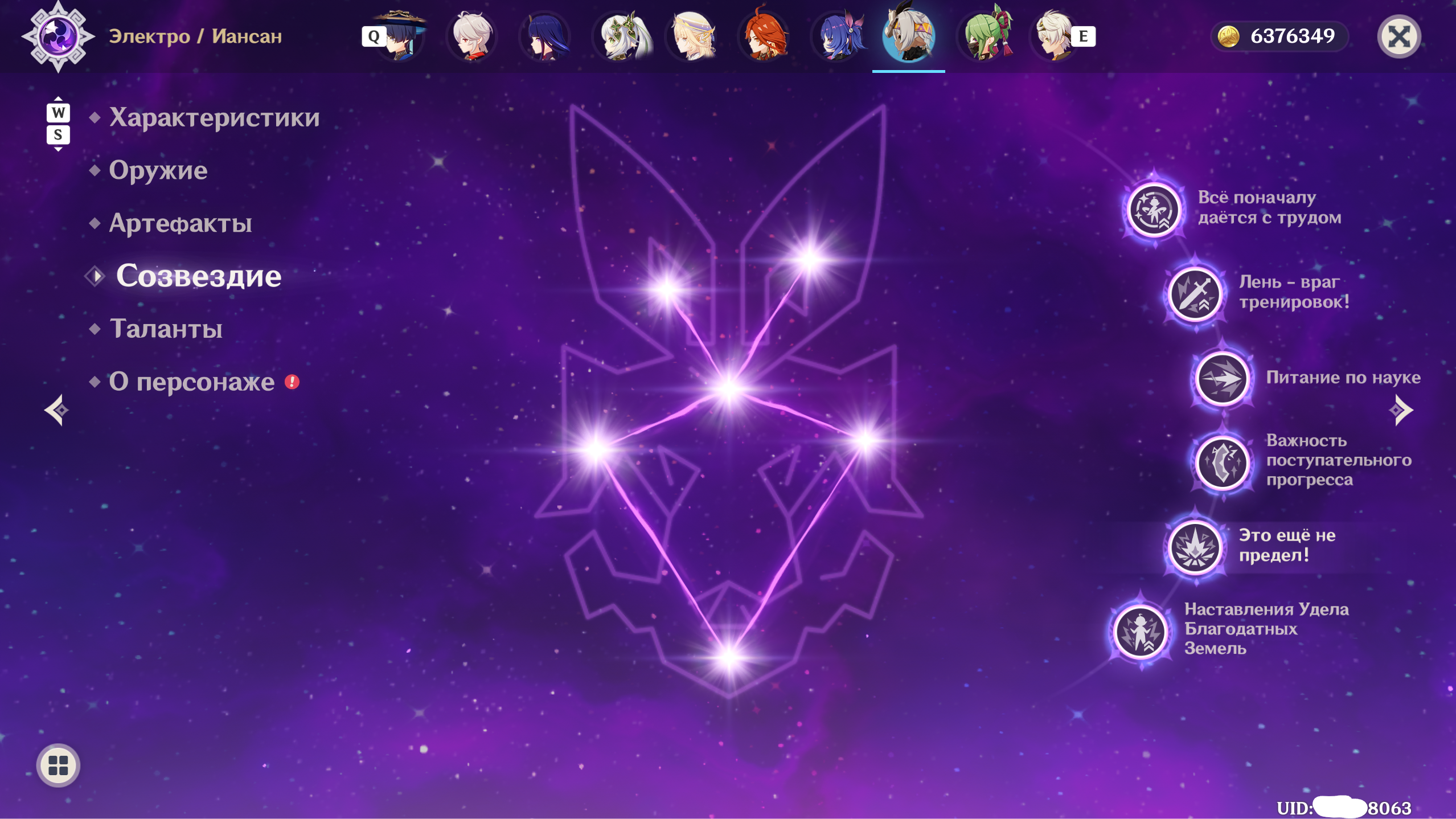The image size is (1456, 819).
Task: Open the Характеристики menu section
Action: pyautogui.click(x=215, y=117)
